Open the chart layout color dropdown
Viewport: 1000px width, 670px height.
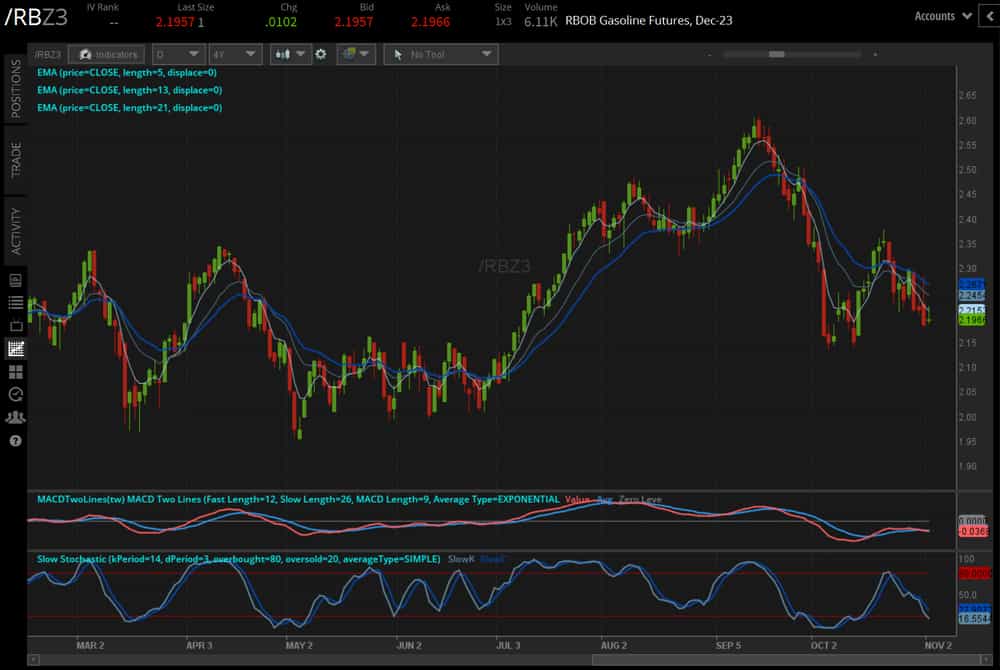356,55
